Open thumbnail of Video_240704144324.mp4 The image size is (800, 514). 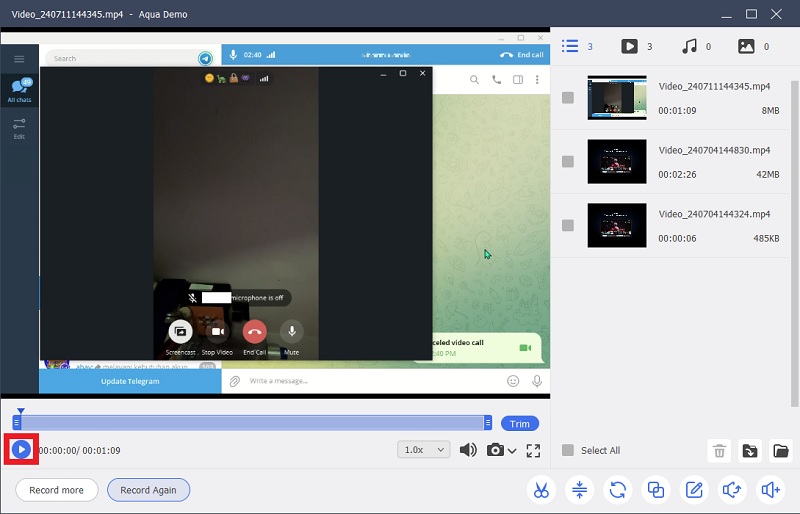click(x=617, y=225)
